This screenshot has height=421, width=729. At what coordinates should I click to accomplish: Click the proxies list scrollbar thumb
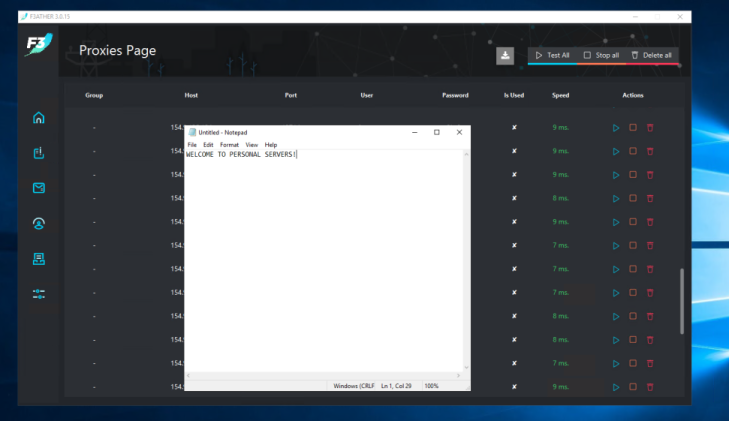point(682,301)
